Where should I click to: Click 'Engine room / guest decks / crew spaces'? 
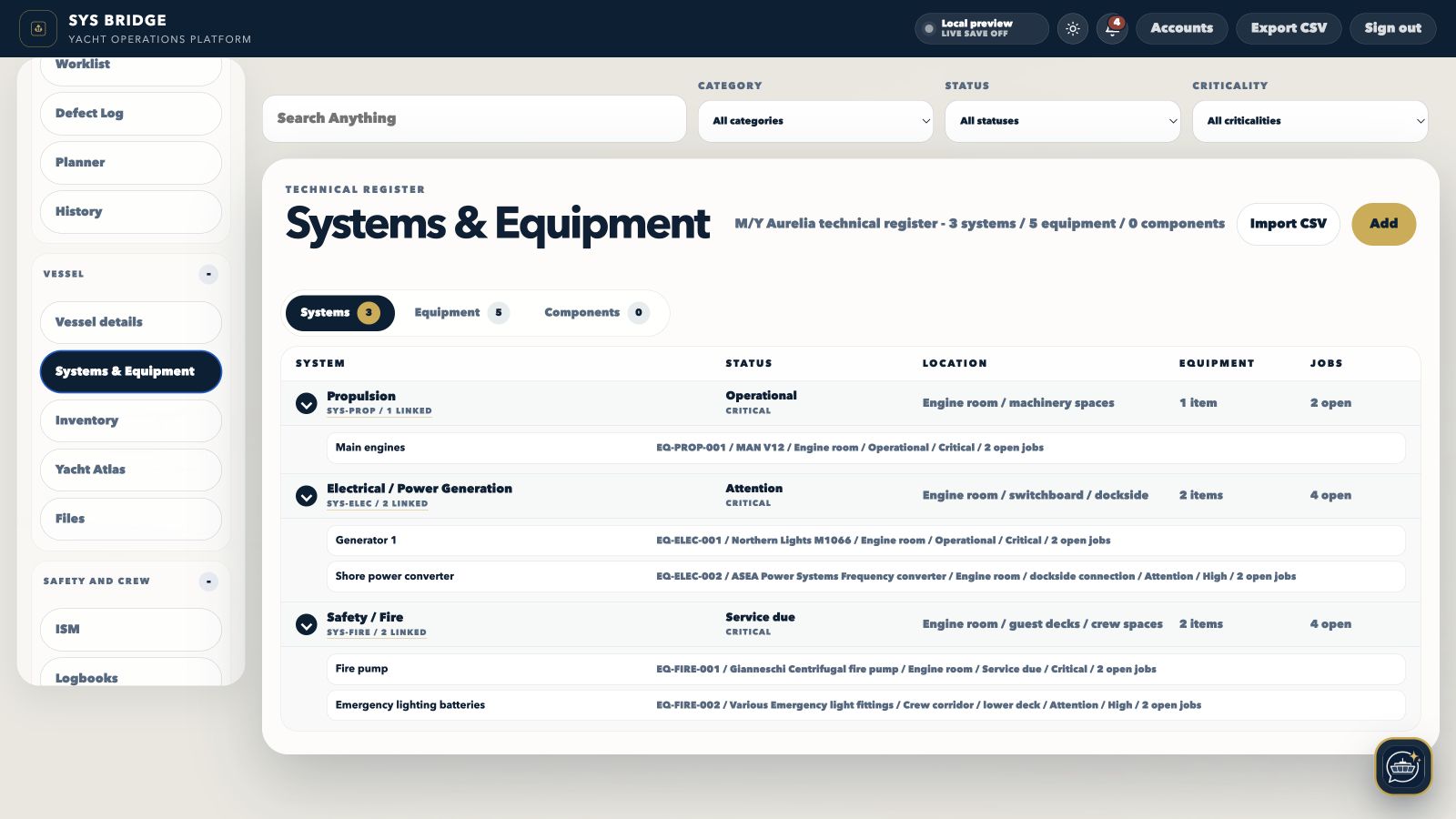click(x=1042, y=624)
